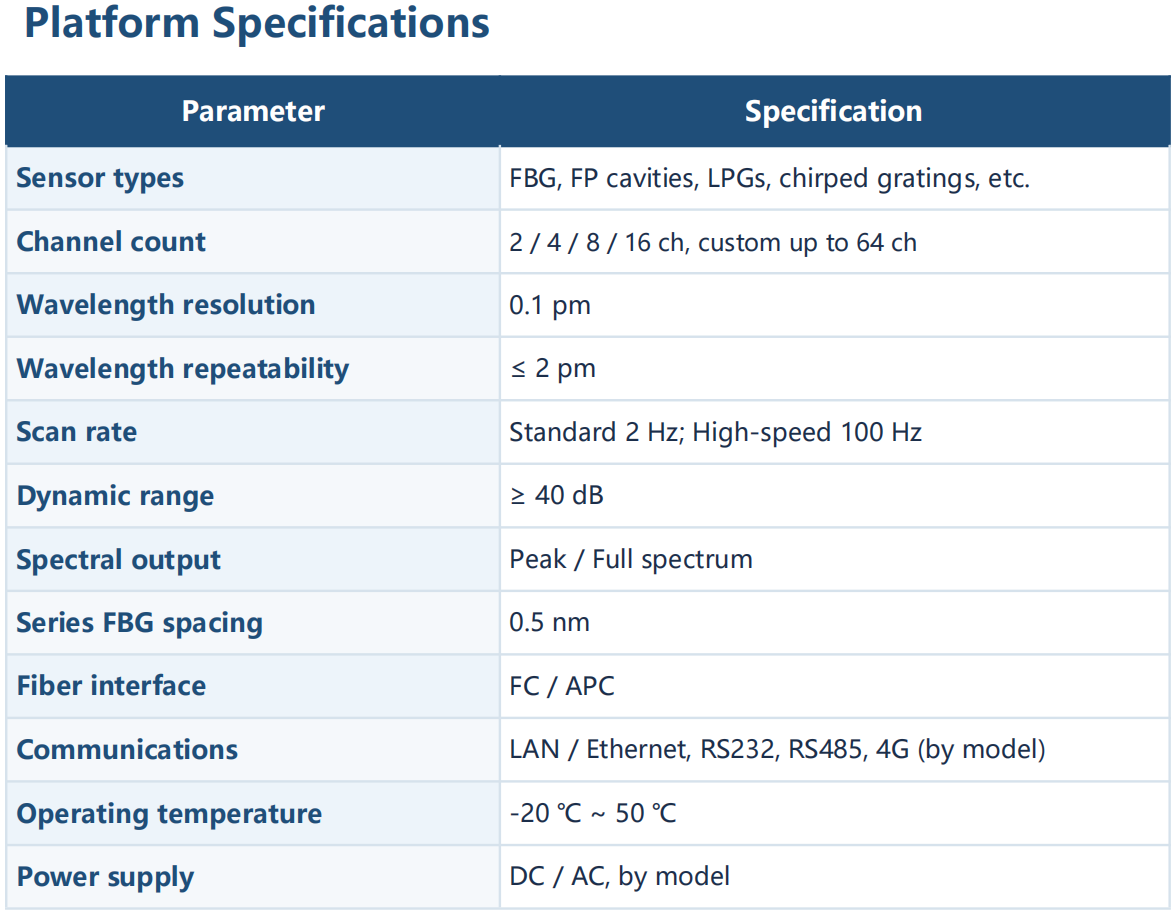Click the Platform Specifications heading

(x=256, y=24)
